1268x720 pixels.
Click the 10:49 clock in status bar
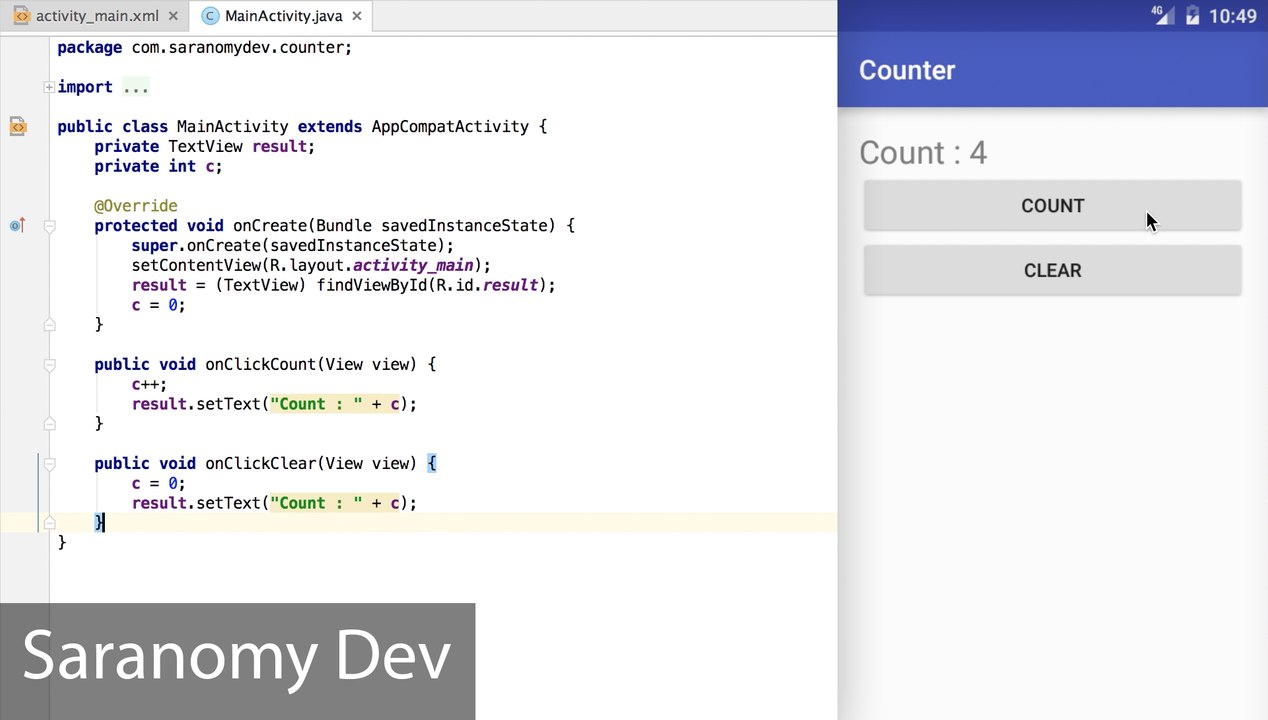(1233, 16)
